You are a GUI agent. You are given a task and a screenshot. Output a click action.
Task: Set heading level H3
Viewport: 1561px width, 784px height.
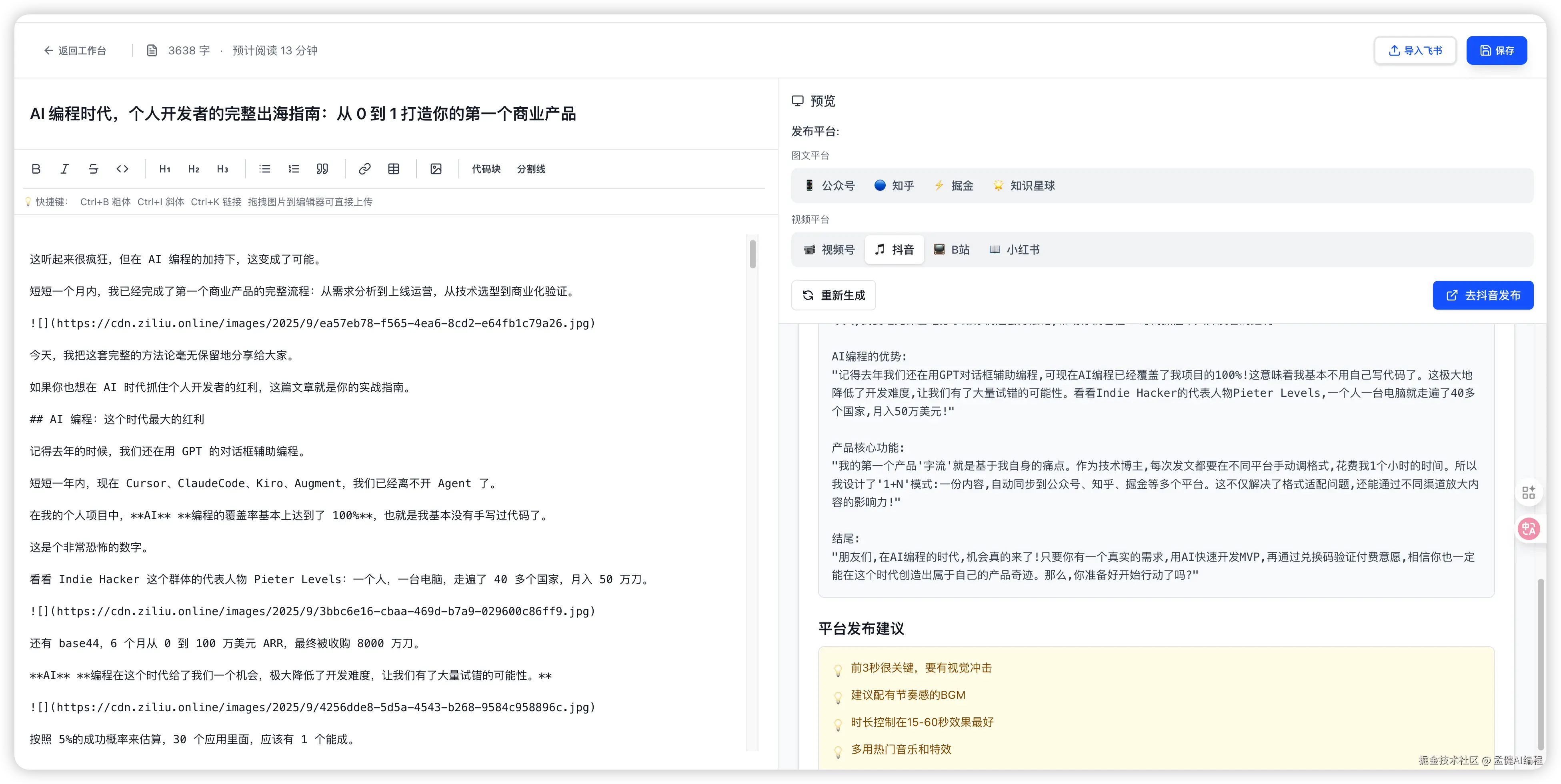(222, 169)
